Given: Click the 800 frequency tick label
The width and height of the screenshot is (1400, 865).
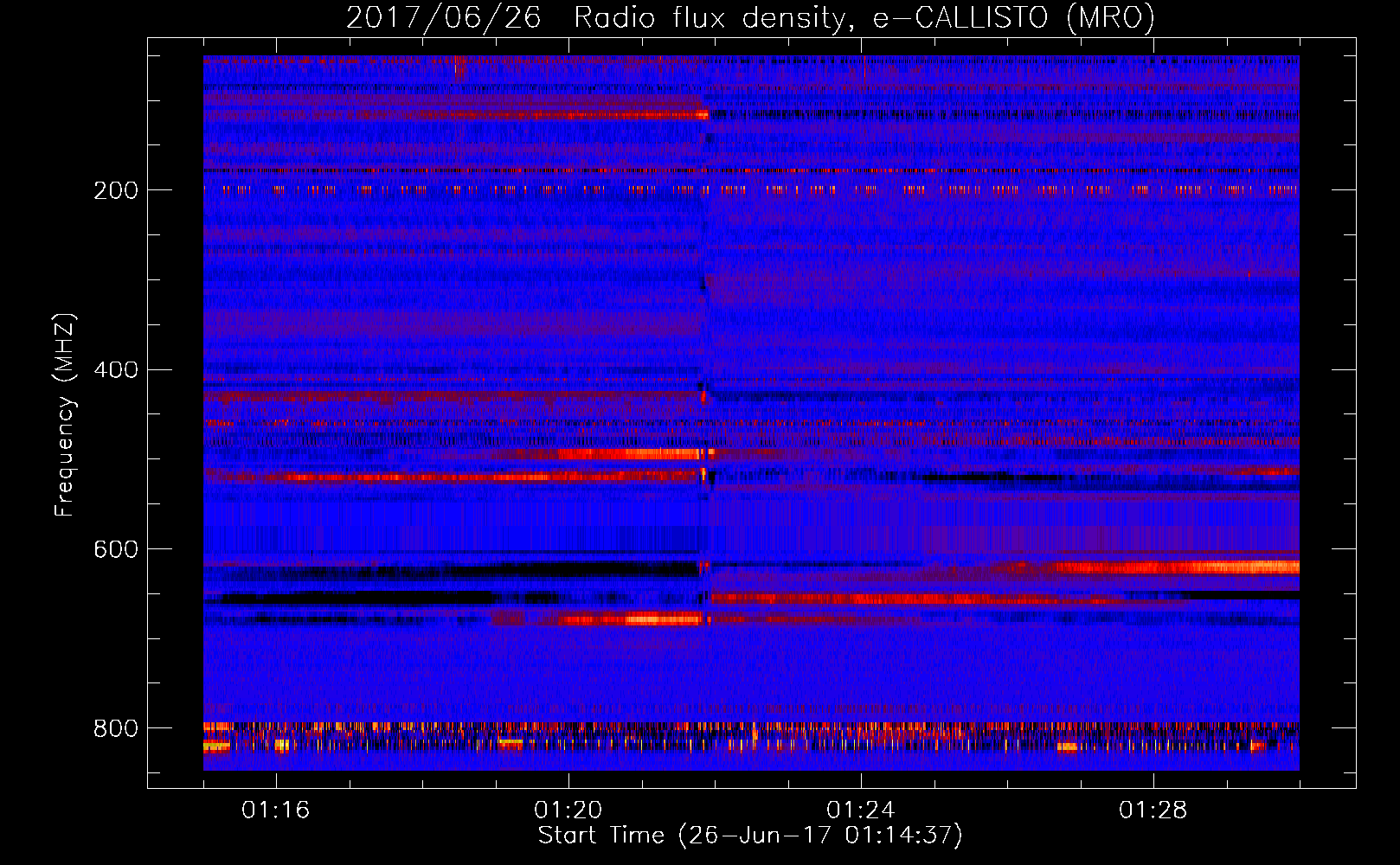Looking at the screenshot, I should tap(116, 728).
